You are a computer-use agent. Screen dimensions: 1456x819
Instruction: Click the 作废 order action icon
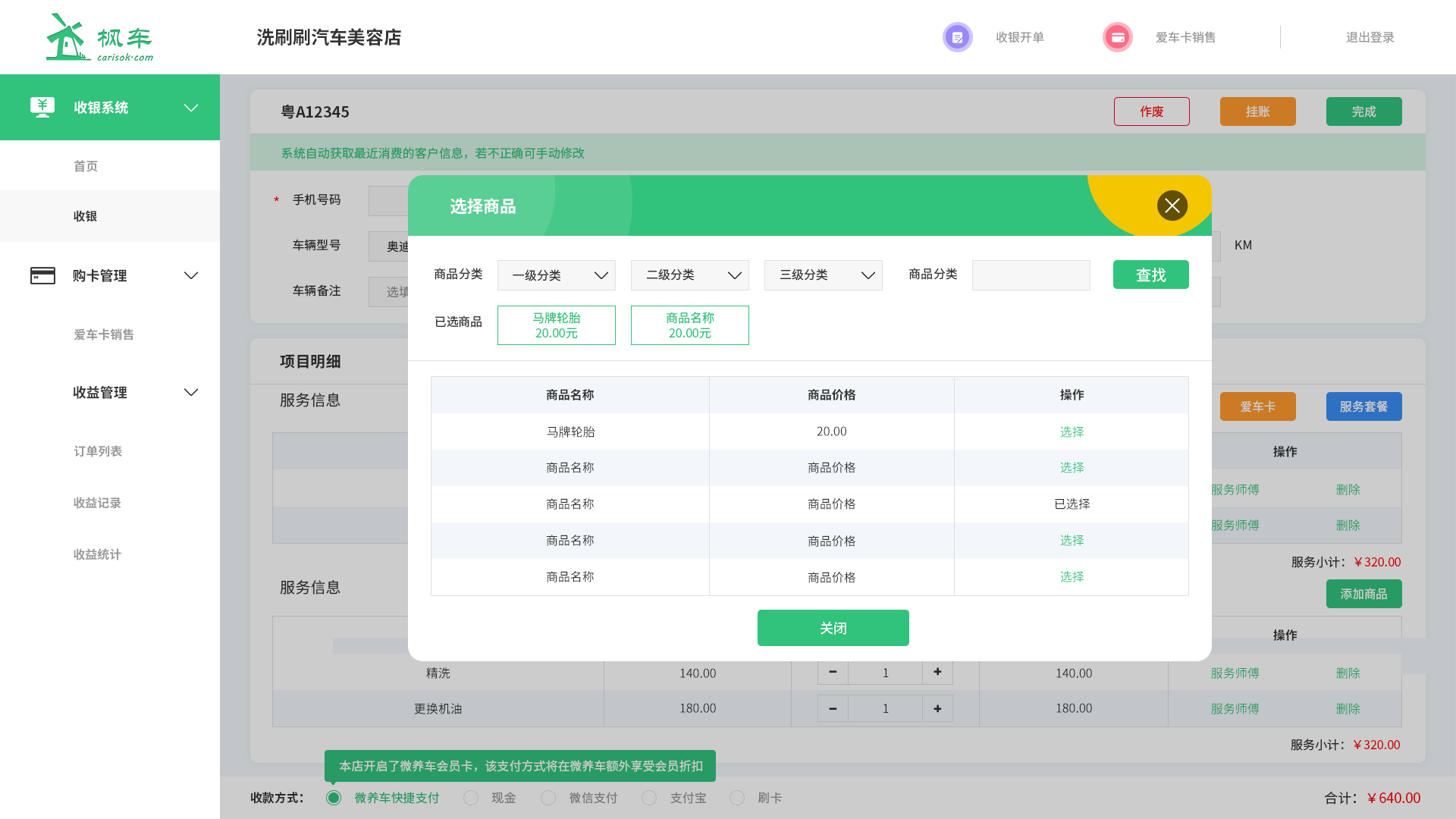tap(1152, 111)
